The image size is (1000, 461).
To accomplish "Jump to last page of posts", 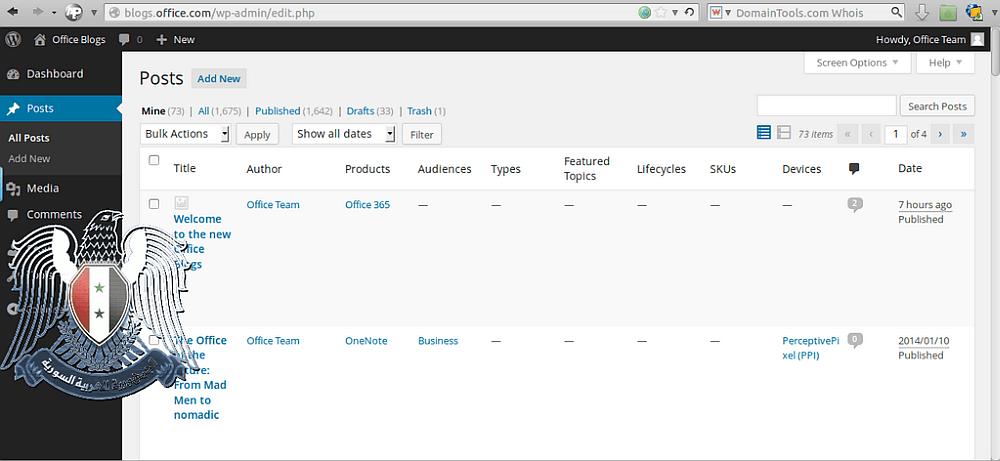I will pyautogui.click(x=964, y=134).
